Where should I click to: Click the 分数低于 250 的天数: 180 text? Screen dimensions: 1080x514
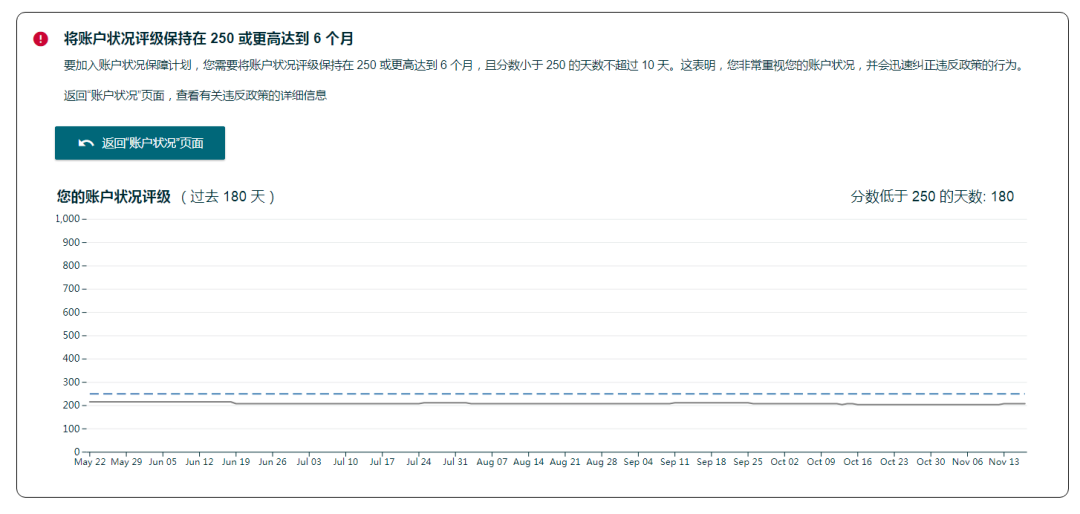click(931, 197)
